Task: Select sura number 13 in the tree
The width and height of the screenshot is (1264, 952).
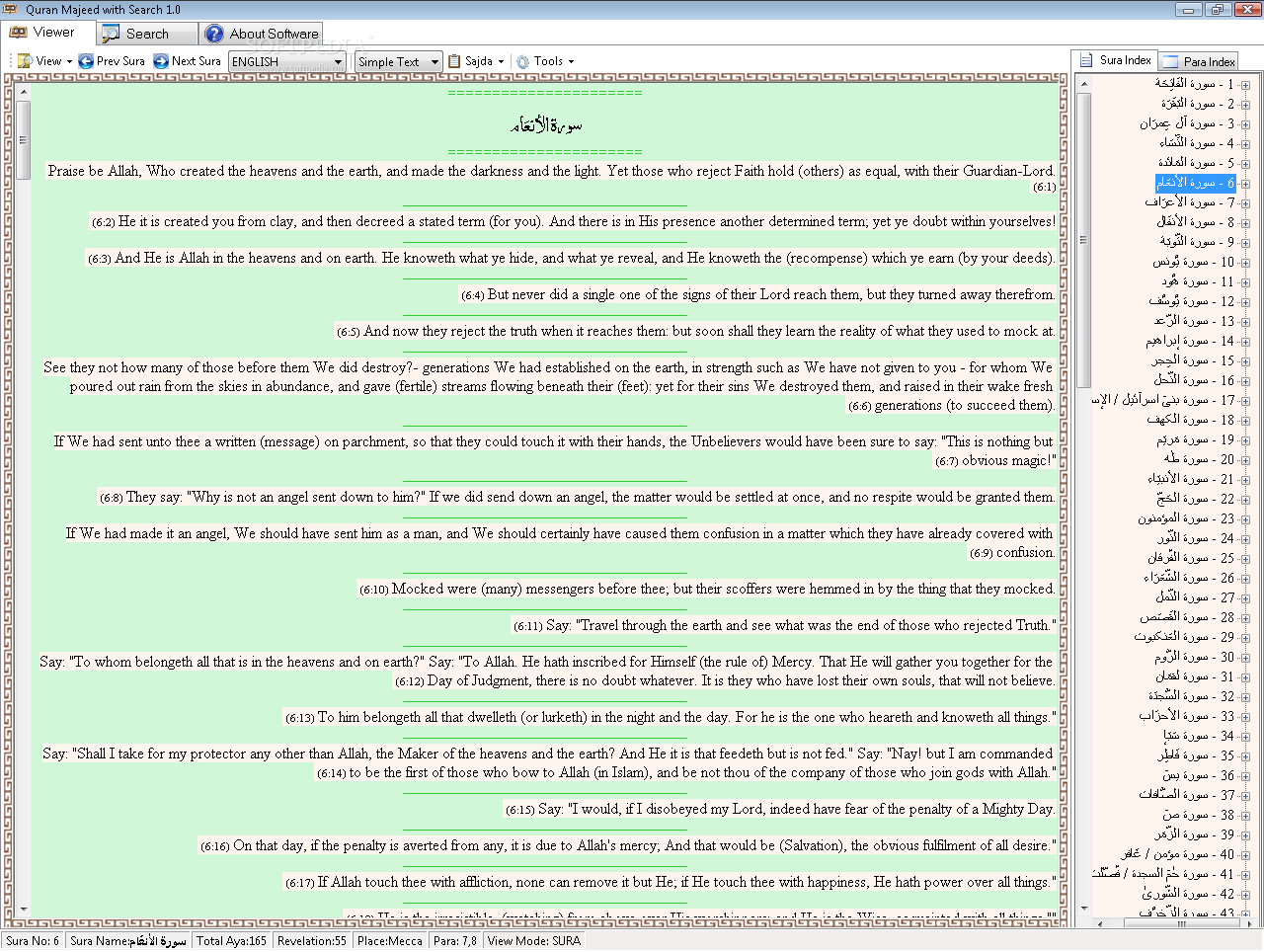Action: coord(1195,321)
